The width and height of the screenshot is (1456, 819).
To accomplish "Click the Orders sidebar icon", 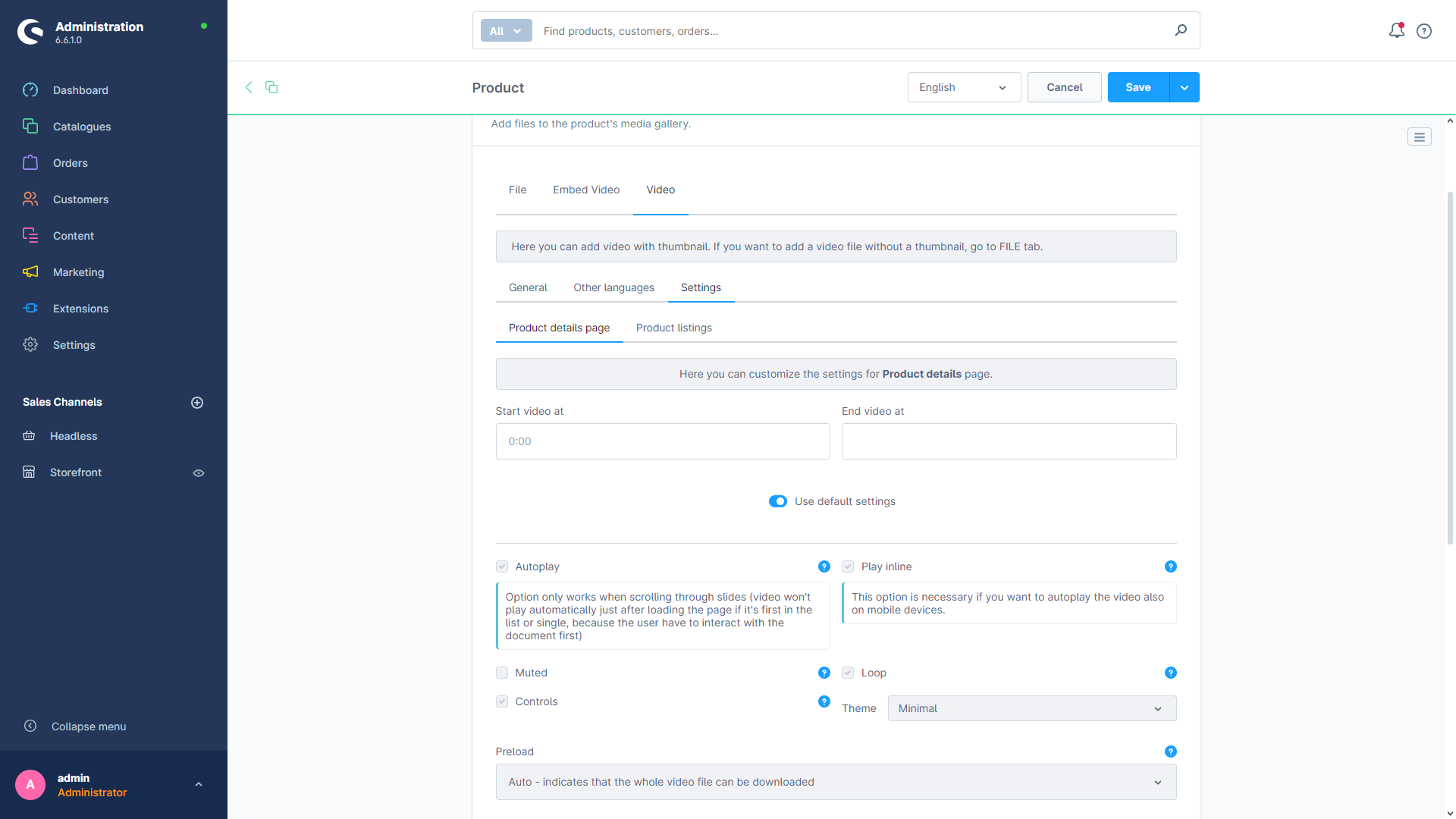I will click(30, 163).
